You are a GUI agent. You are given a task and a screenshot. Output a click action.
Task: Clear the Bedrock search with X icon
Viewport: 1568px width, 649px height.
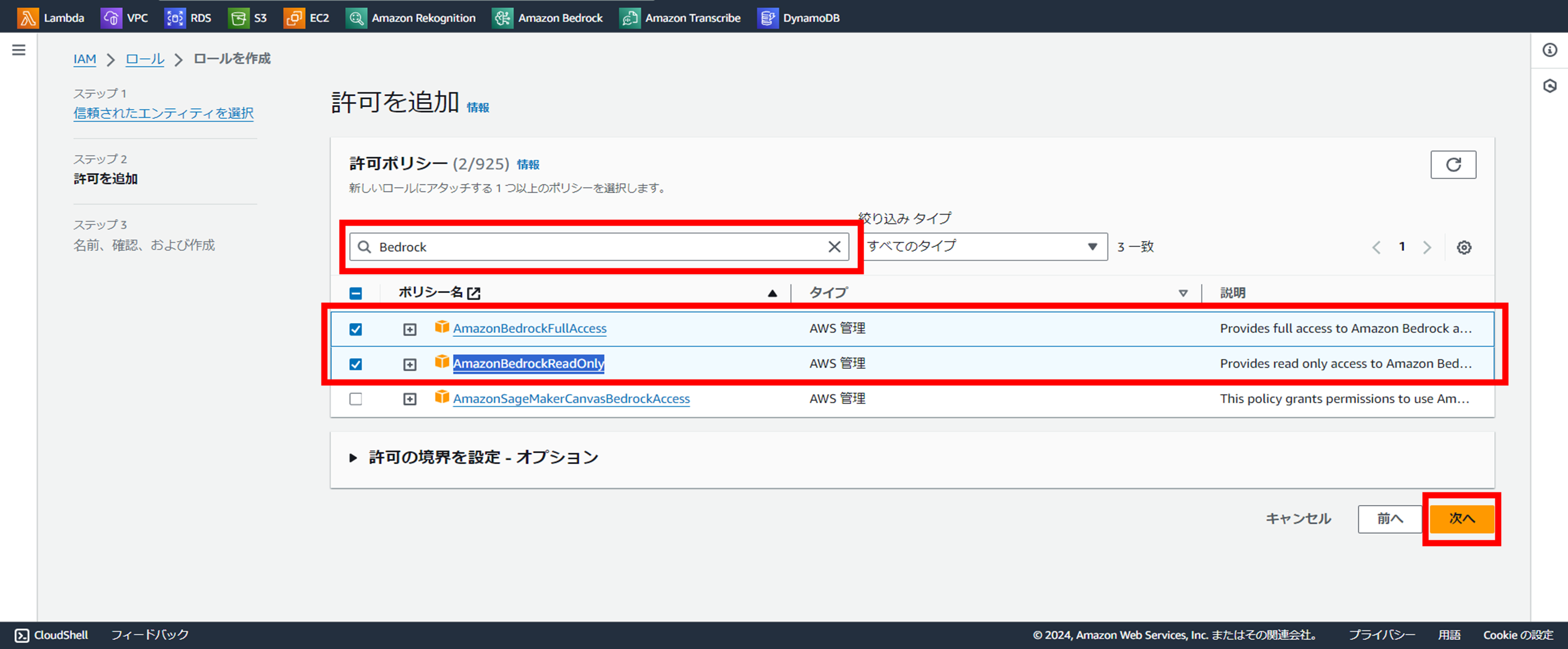coord(834,247)
